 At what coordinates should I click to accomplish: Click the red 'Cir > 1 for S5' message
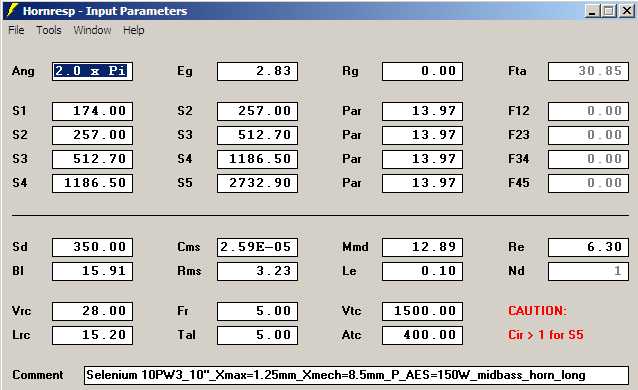point(546,335)
